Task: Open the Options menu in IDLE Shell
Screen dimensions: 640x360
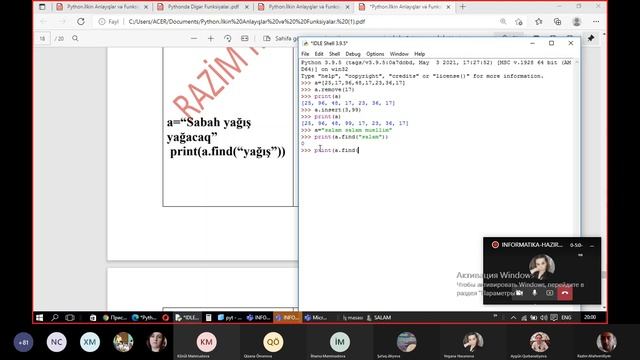Action: pyautogui.click(x=375, y=54)
